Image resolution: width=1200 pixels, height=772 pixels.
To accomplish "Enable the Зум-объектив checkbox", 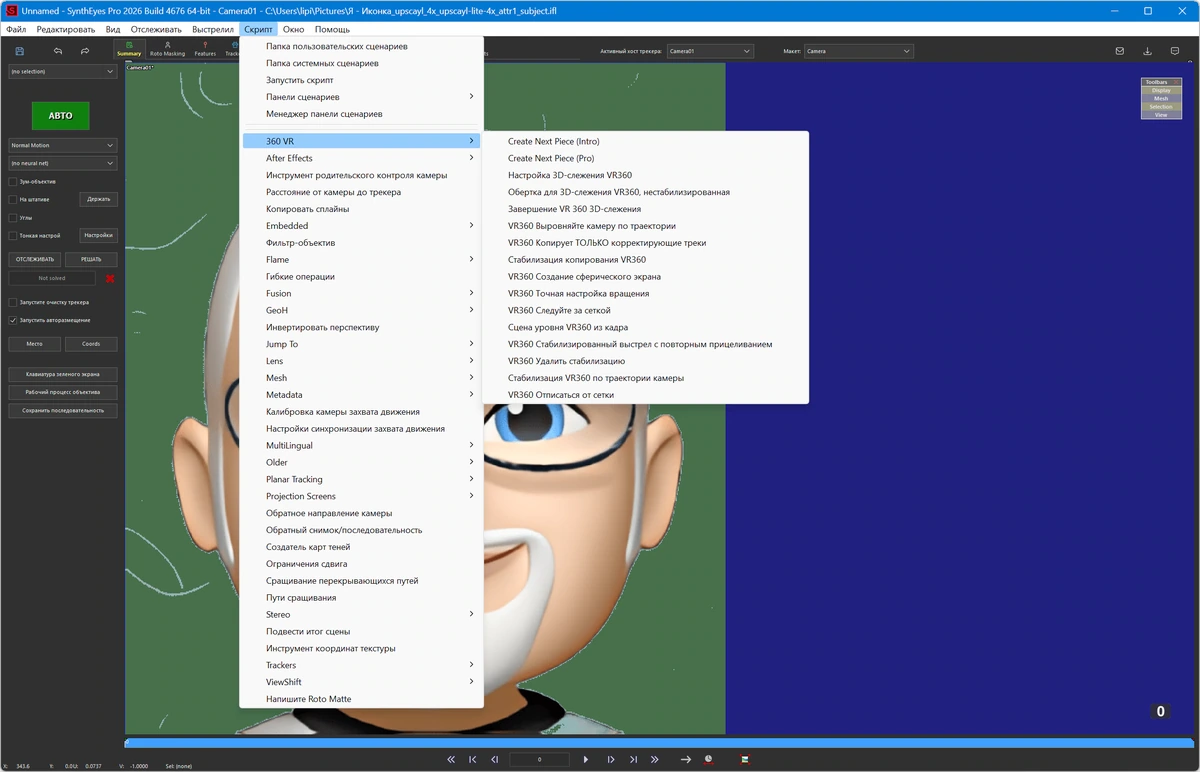I will pos(12,182).
